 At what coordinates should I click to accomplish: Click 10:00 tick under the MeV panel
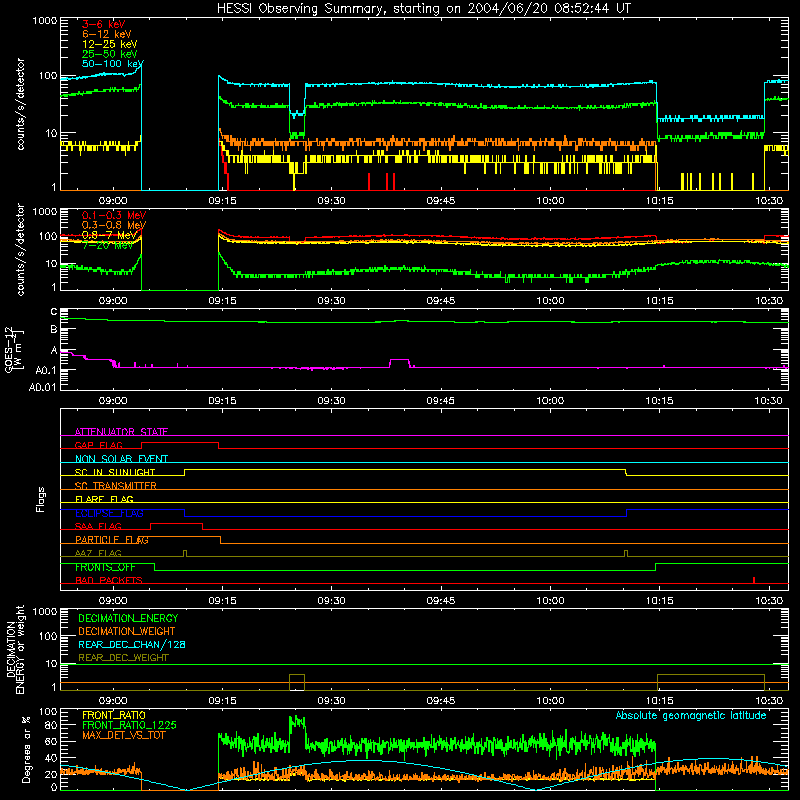click(x=550, y=301)
